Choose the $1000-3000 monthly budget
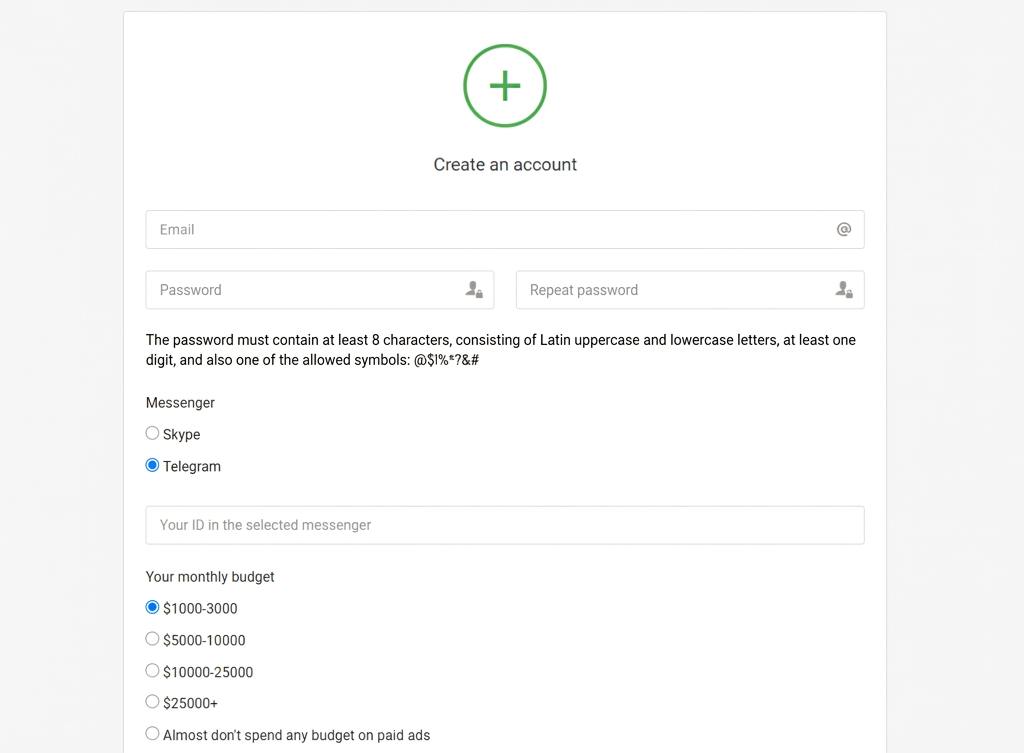 coord(152,607)
